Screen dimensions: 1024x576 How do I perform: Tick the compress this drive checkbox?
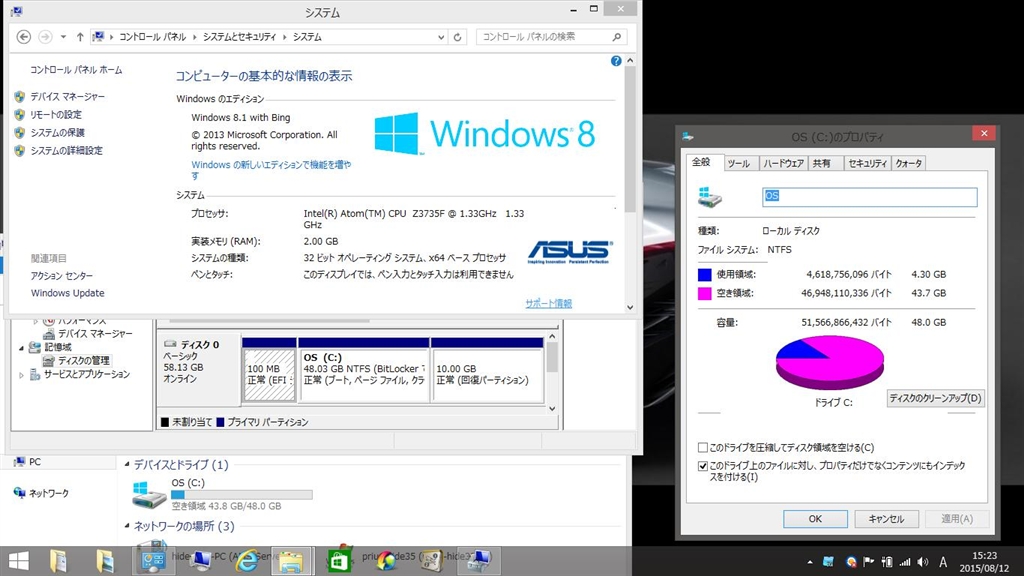[703, 448]
